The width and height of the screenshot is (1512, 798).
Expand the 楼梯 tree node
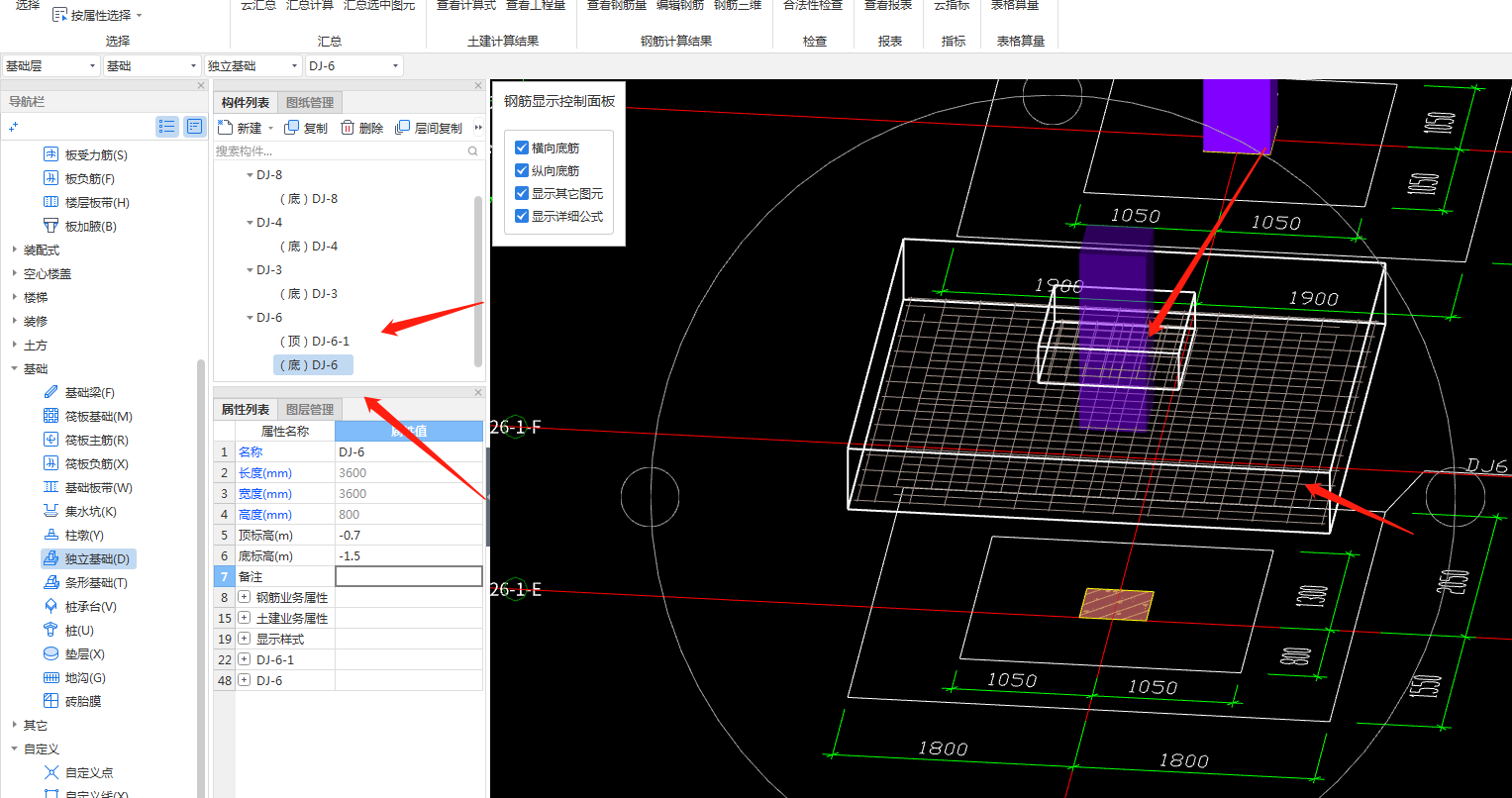[x=14, y=298]
